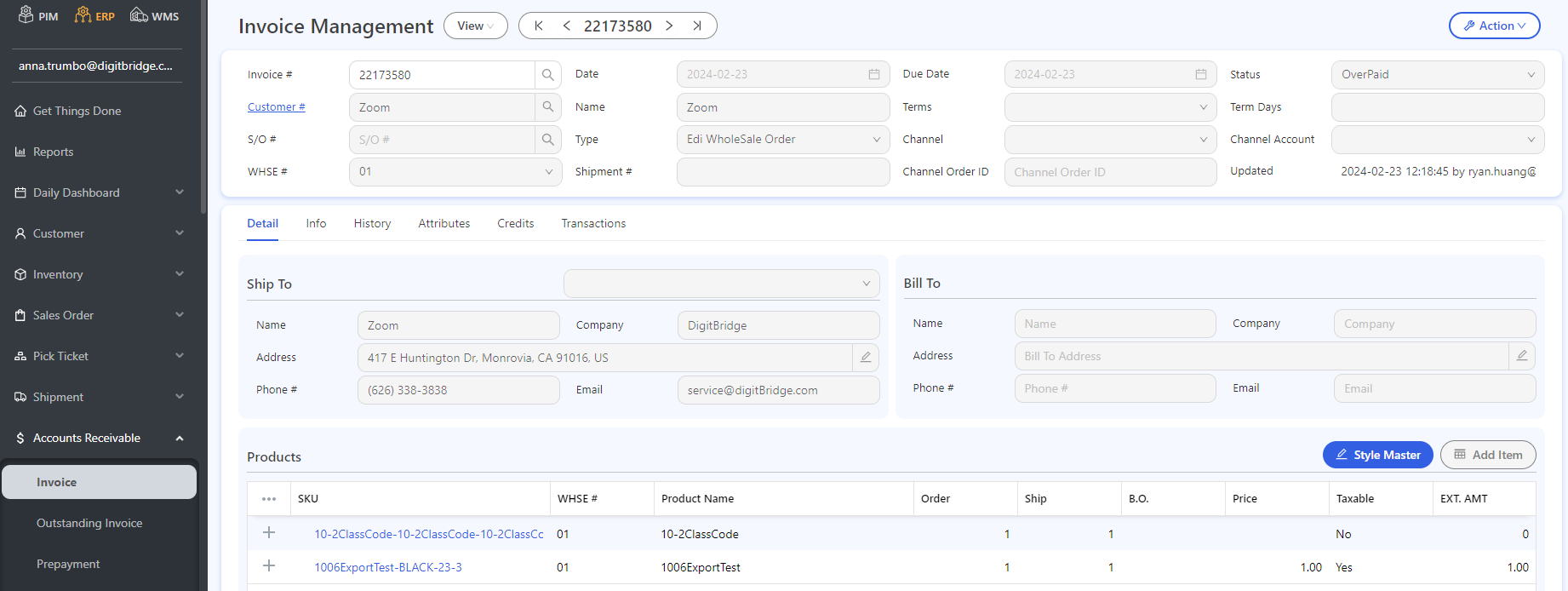Viewport: 1568px width, 591px height.
Task: Click the Shipment # input field
Action: 783,172
